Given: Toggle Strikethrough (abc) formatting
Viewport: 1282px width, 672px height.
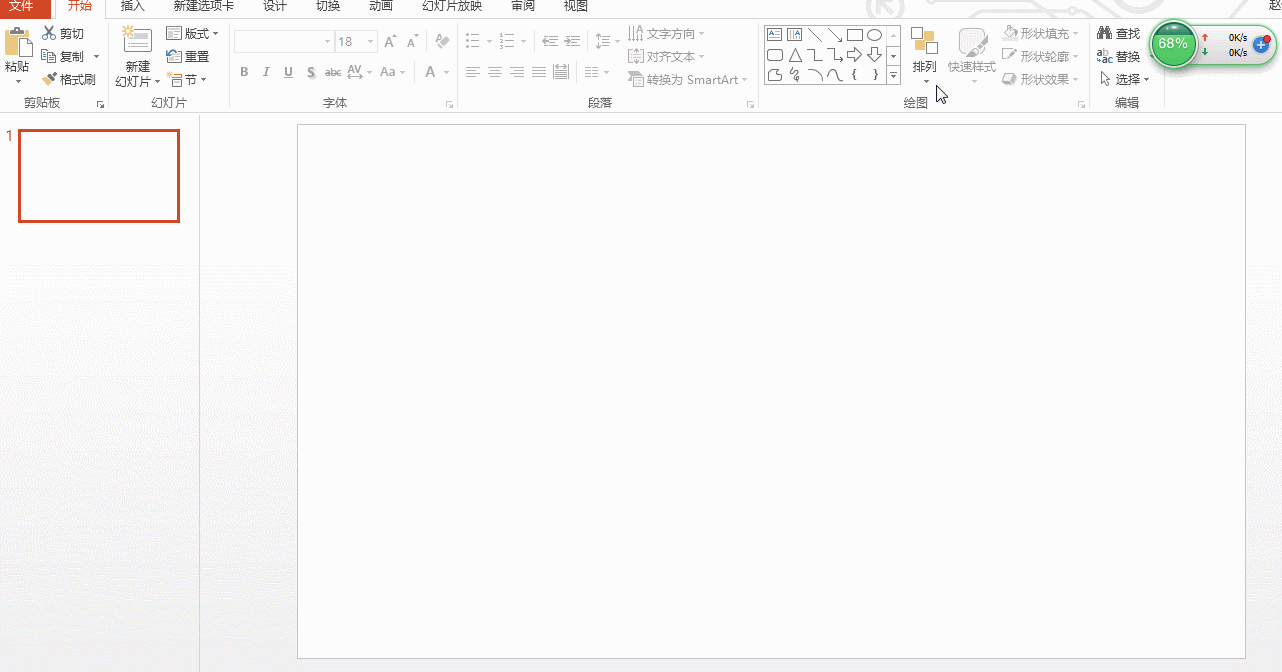Looking at the screenshot, I should pos(333,72).
